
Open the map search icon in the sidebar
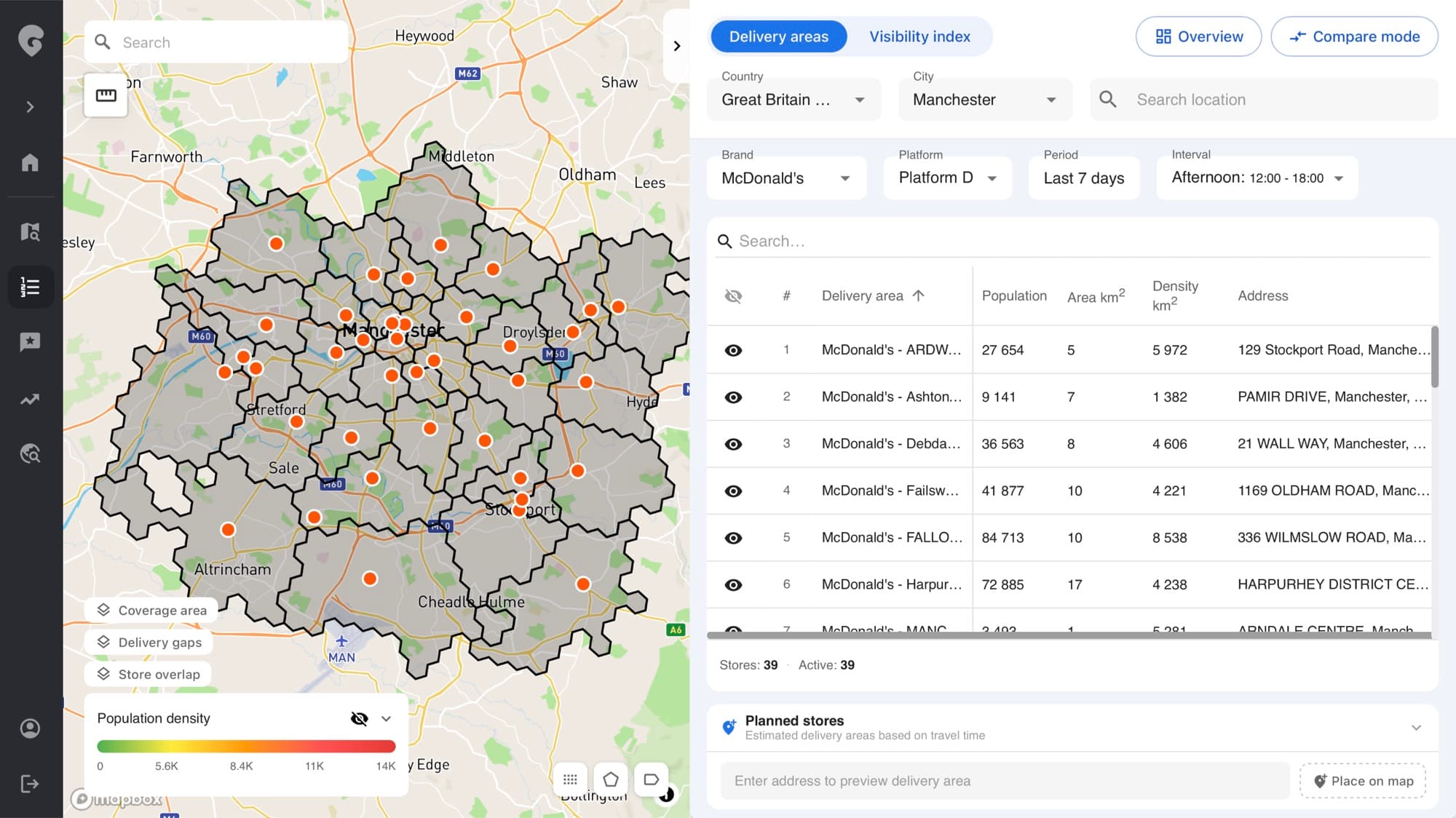click(x=30, y=232)
